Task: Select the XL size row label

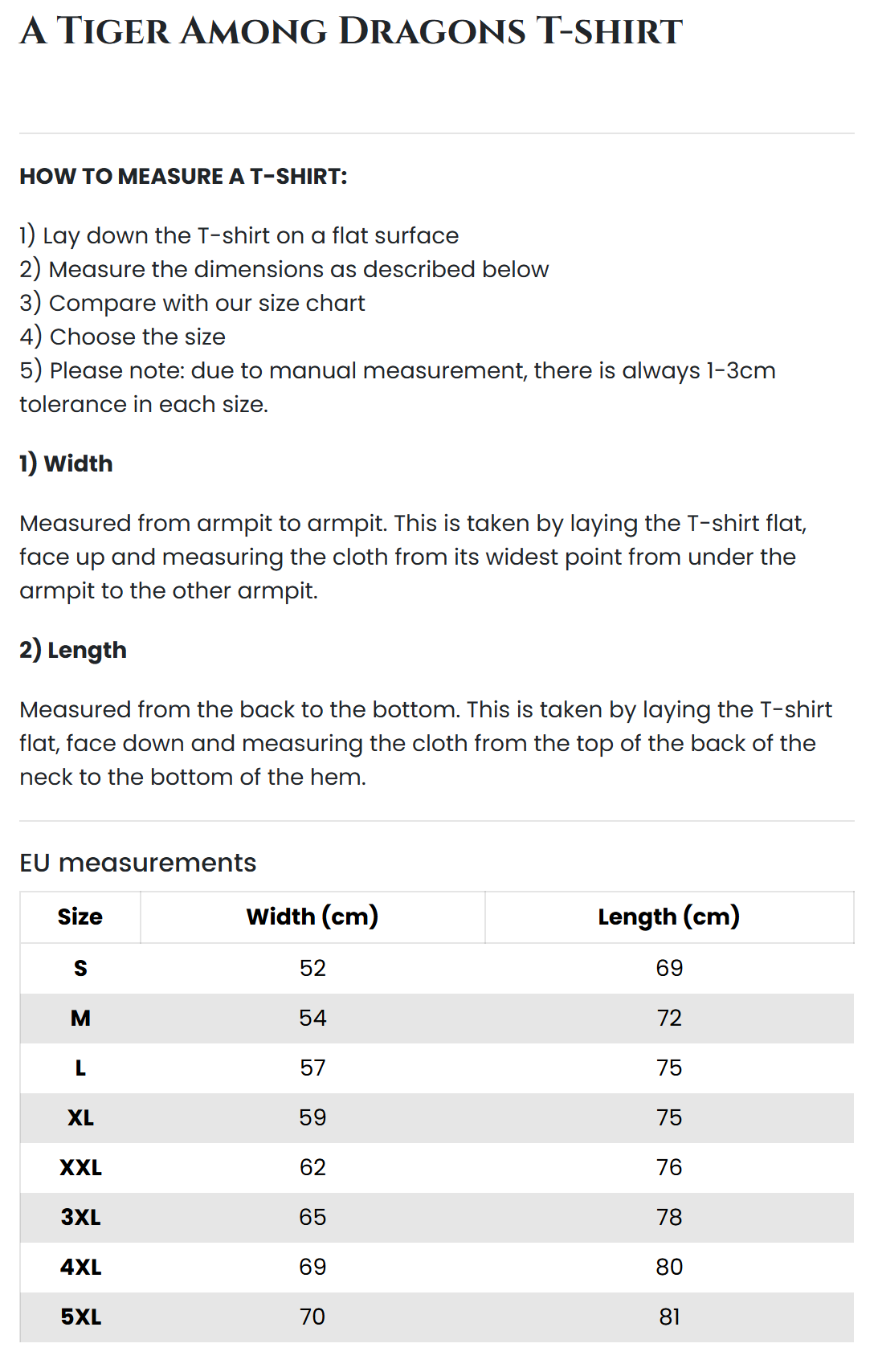Action: point(80,1117)
